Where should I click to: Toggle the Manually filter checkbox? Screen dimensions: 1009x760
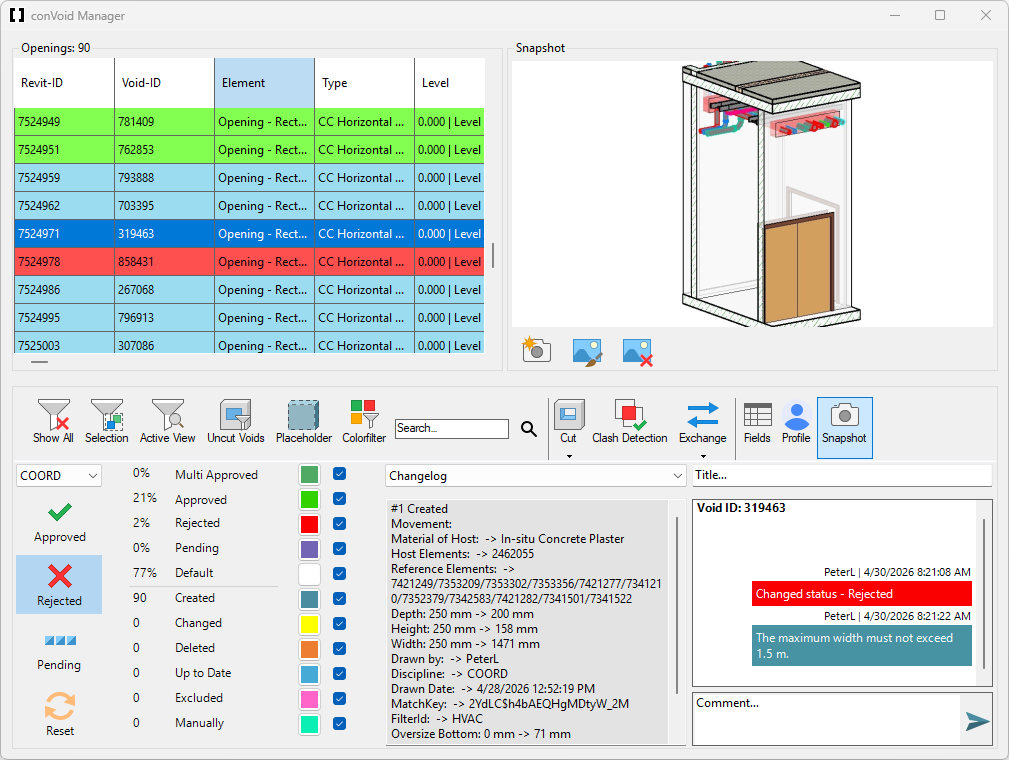tap(340, 723)
